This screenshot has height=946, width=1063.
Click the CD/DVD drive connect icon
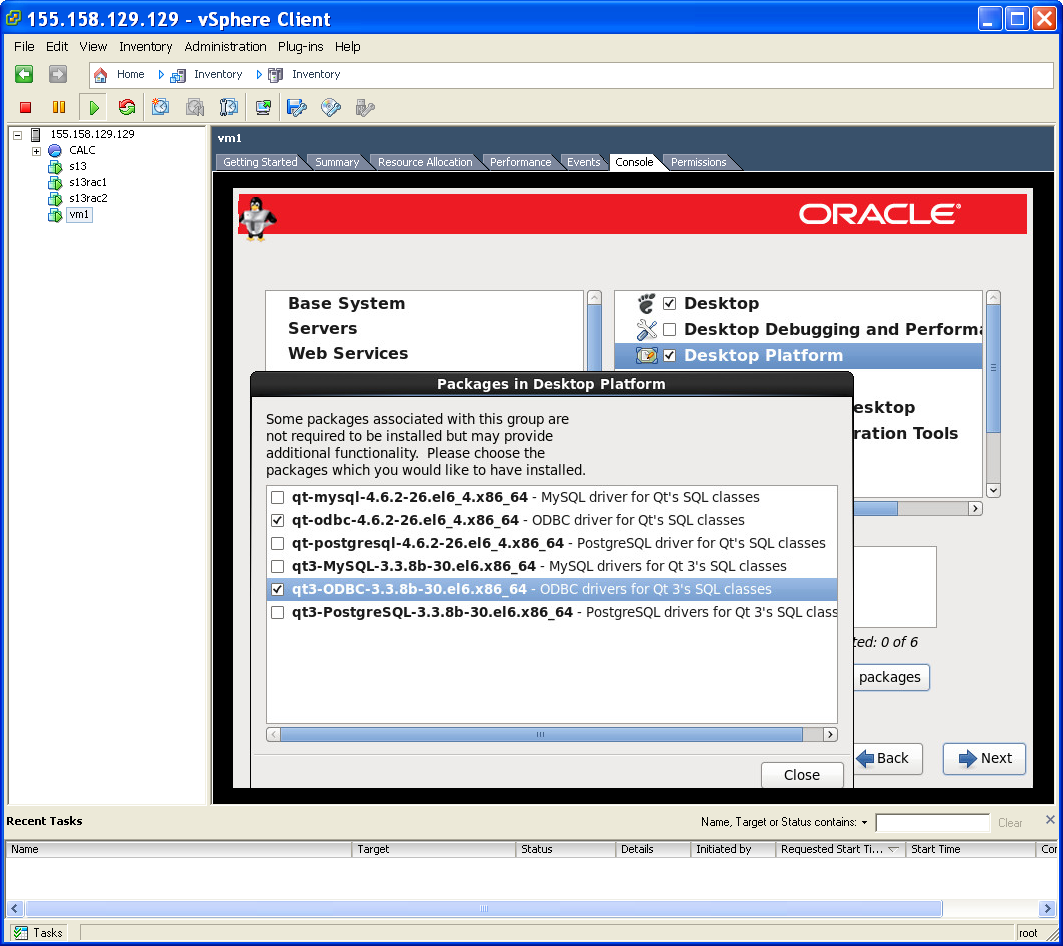[331, 107]
